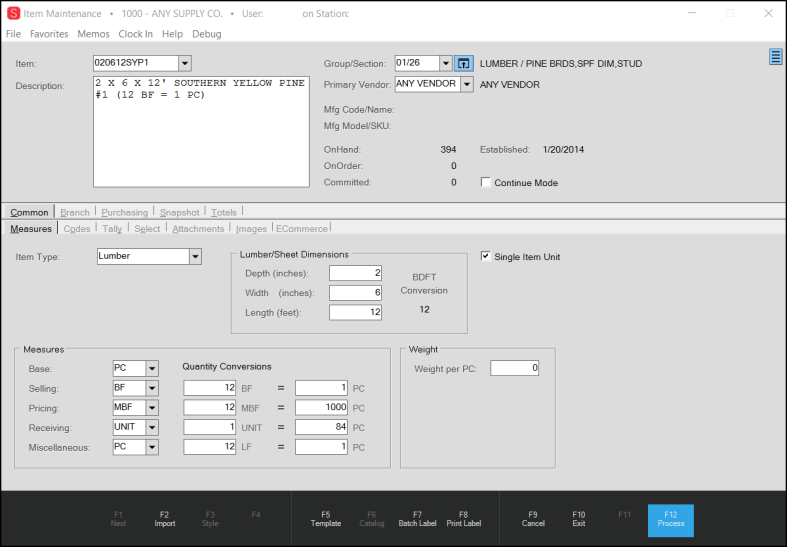787x547 pixels.
Task: Click the F7 Batch Label button
Action: pos(418,519)
